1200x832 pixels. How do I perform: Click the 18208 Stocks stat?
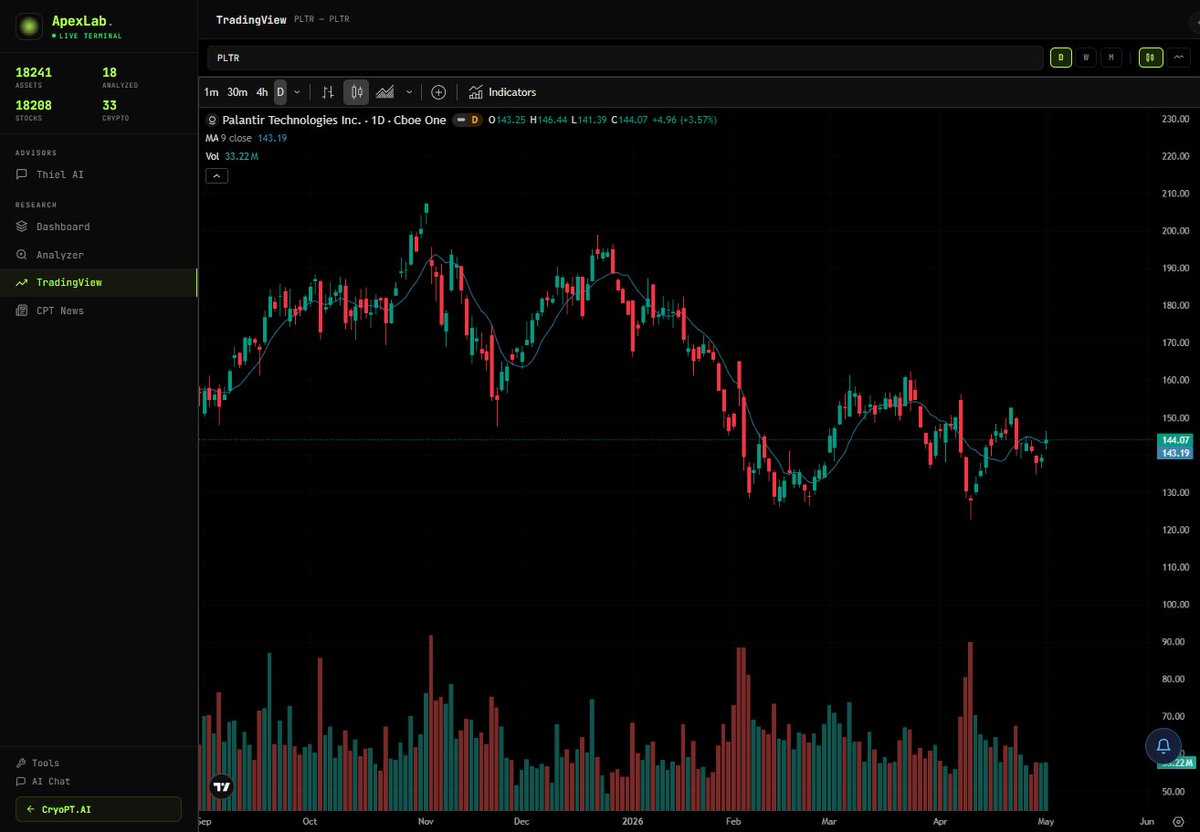[34, 109]
